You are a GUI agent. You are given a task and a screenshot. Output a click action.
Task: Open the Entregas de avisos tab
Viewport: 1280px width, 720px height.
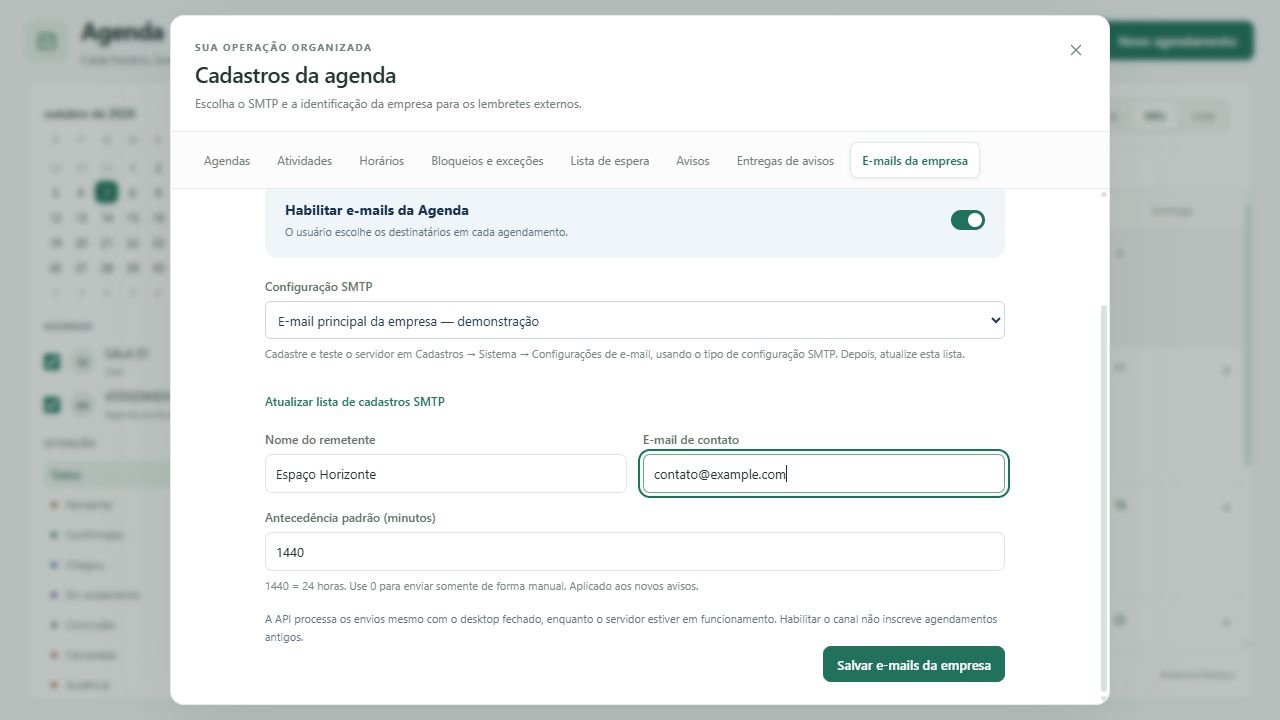(x=785, y=160)
